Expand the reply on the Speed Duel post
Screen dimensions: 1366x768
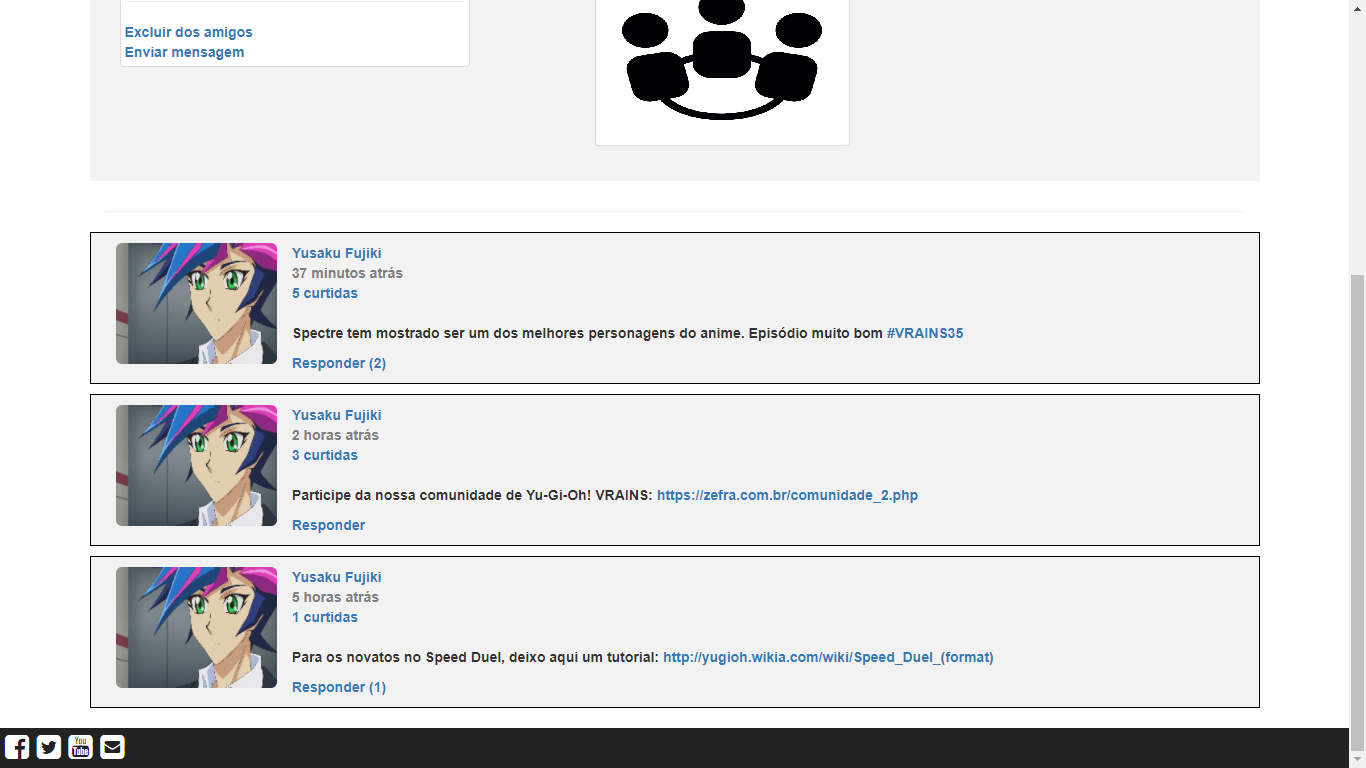click(339, 686)
